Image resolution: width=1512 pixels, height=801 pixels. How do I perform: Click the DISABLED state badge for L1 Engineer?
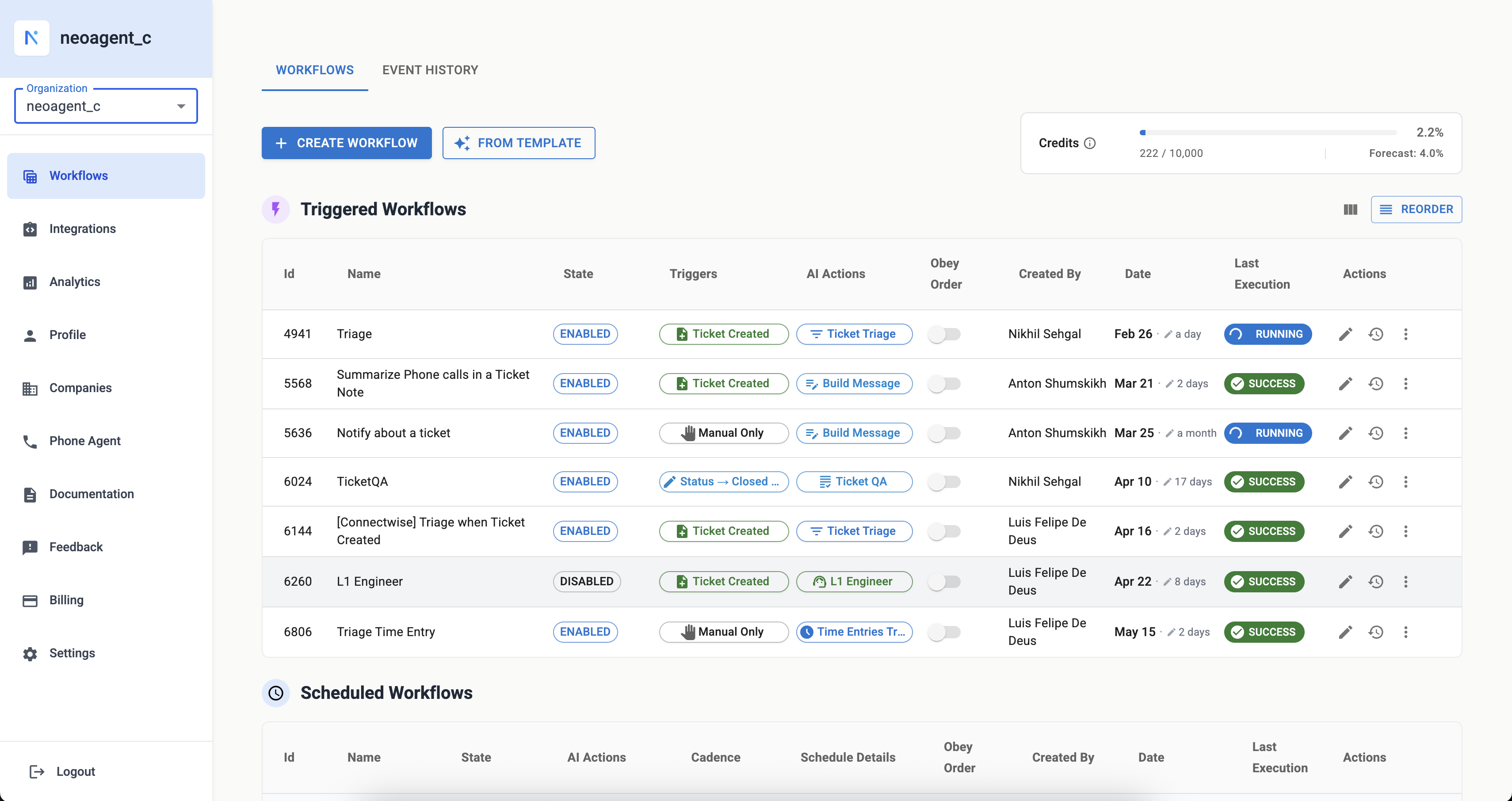click(586, 582)
